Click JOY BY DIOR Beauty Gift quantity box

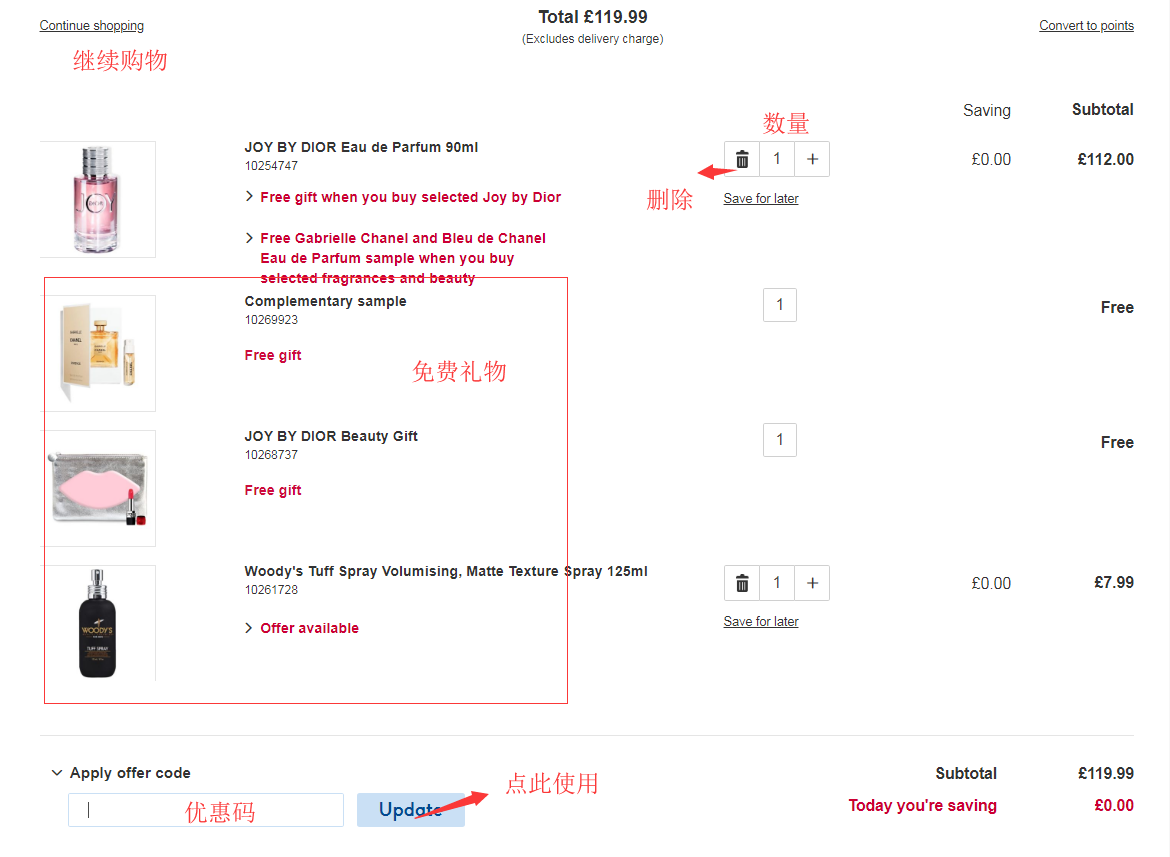780,440
